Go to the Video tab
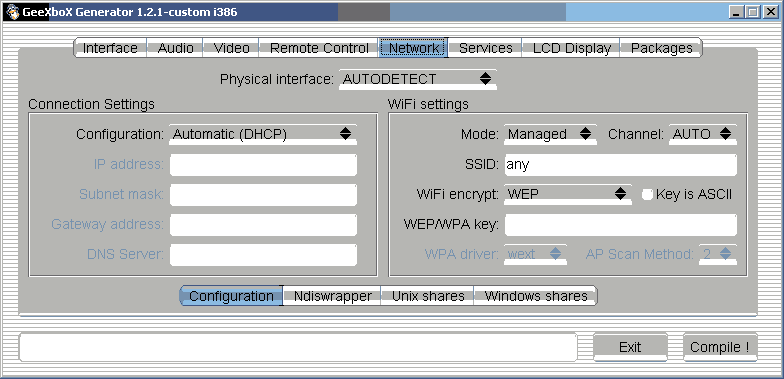 [232, 48]
